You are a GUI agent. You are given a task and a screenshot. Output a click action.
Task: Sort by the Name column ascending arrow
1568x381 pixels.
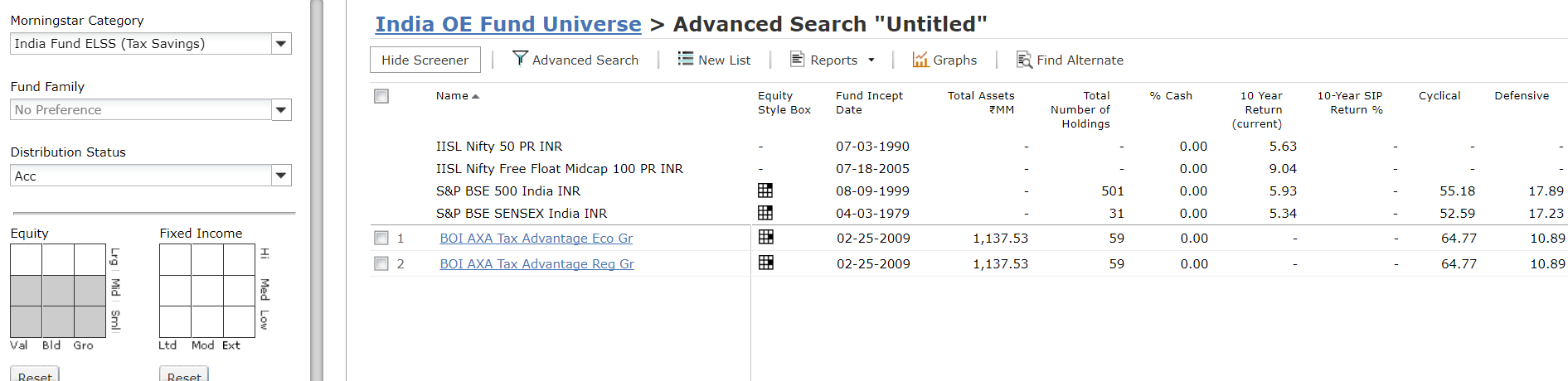tap(476, 96)
